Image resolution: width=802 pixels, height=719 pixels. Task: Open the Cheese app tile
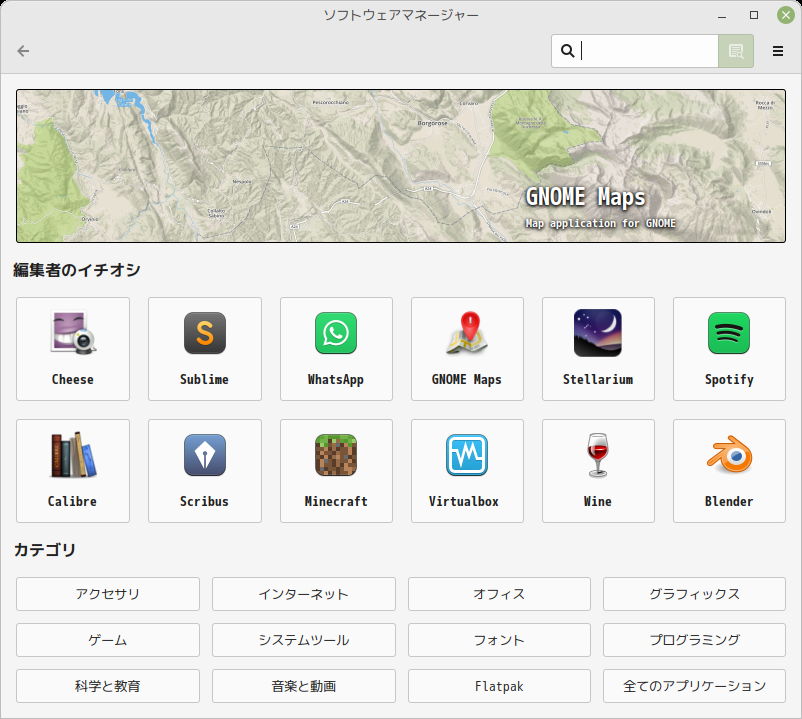point(73,349)
